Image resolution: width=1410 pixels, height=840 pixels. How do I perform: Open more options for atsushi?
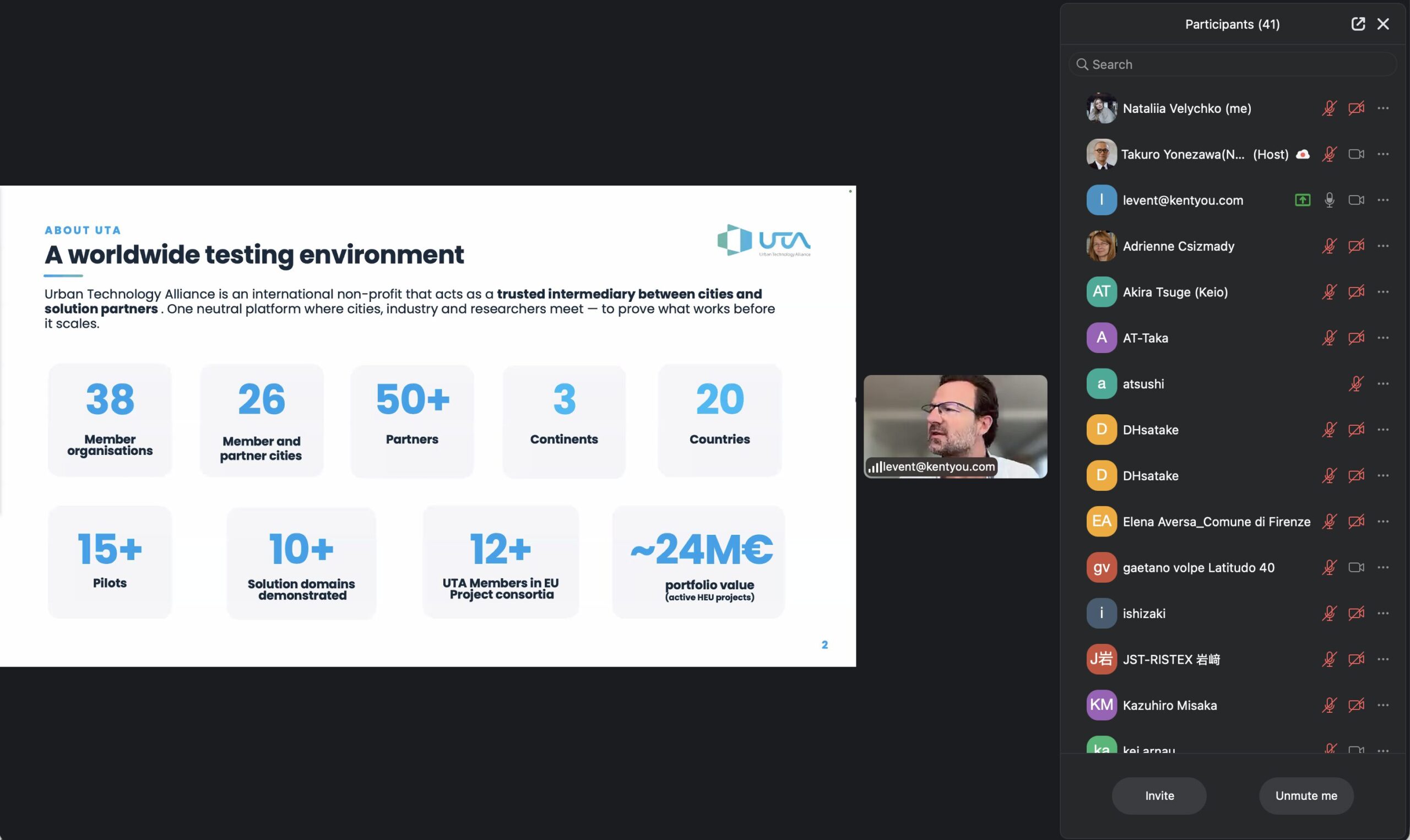tap(1383, 384)
